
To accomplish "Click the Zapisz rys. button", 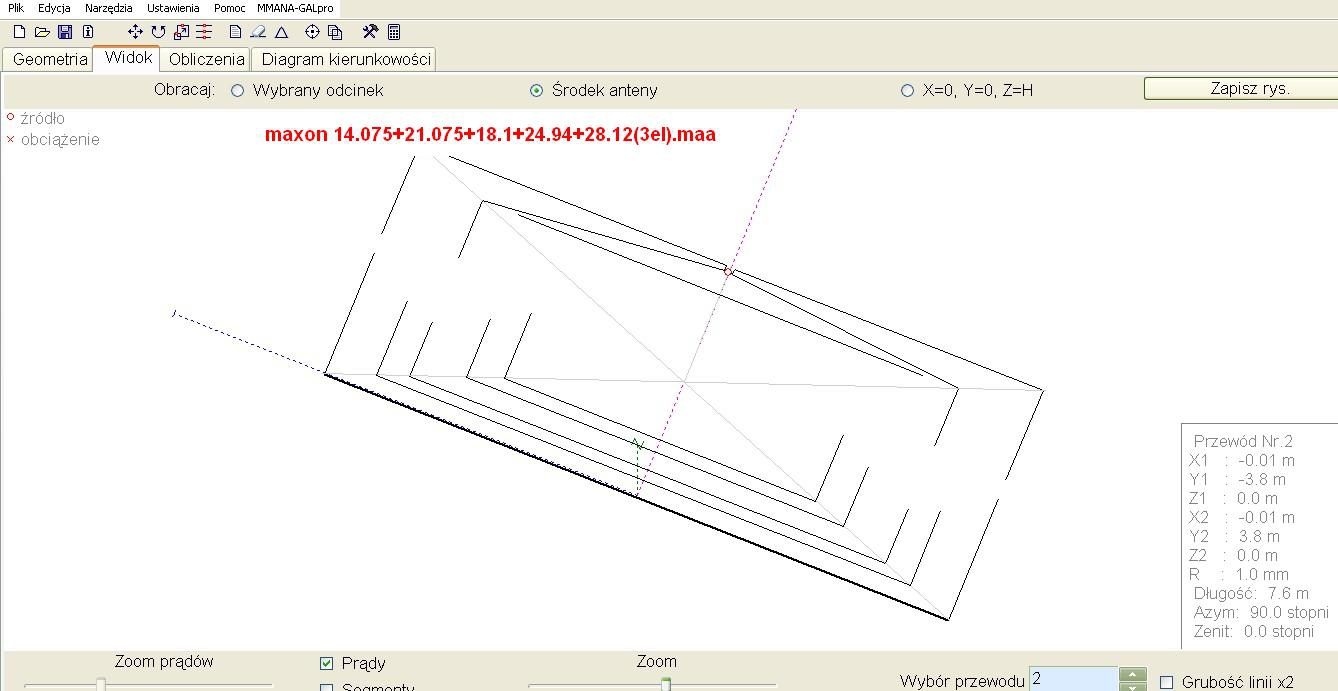I will click(1248, 88).
